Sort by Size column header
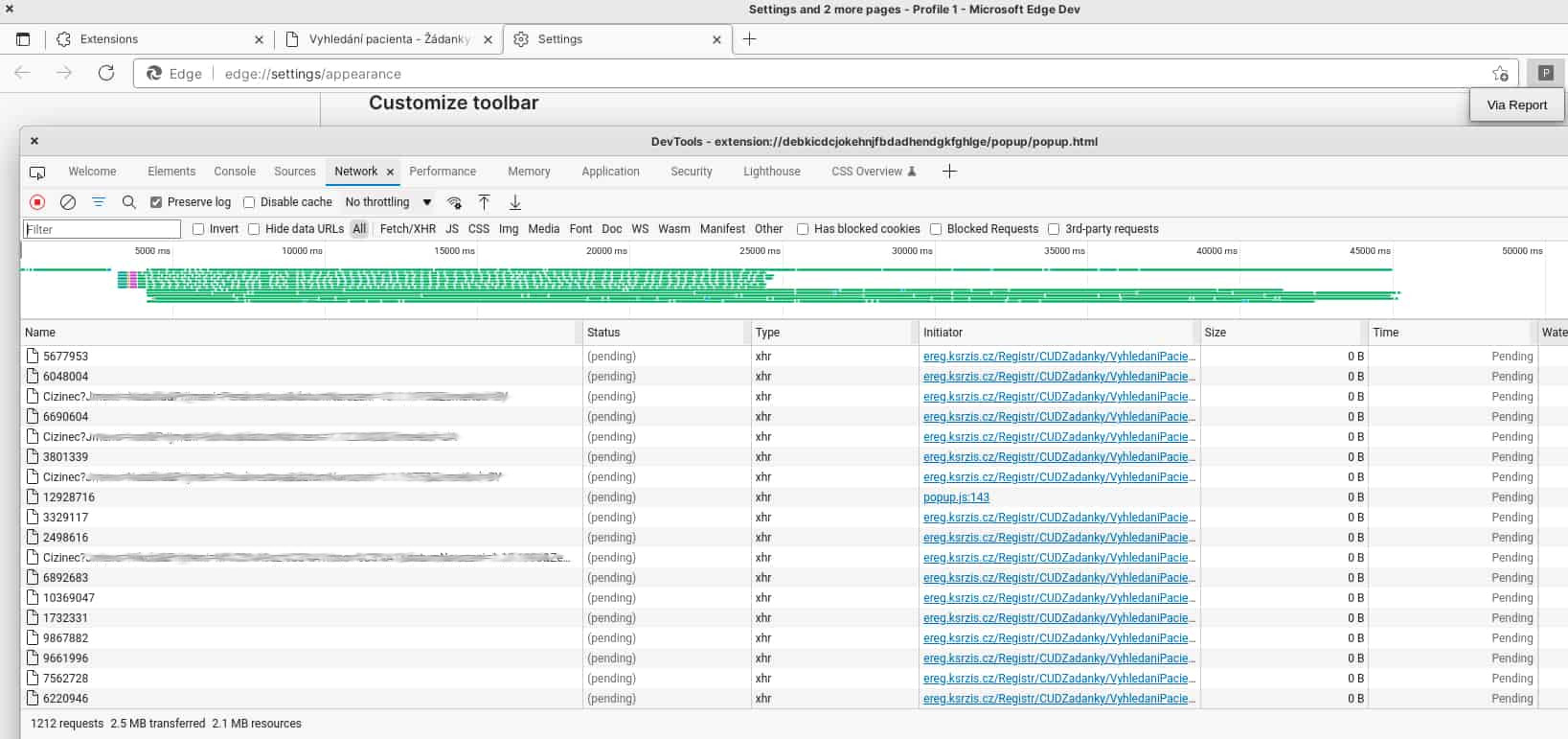This screenshot has height=739, width=1568. 1284,333
